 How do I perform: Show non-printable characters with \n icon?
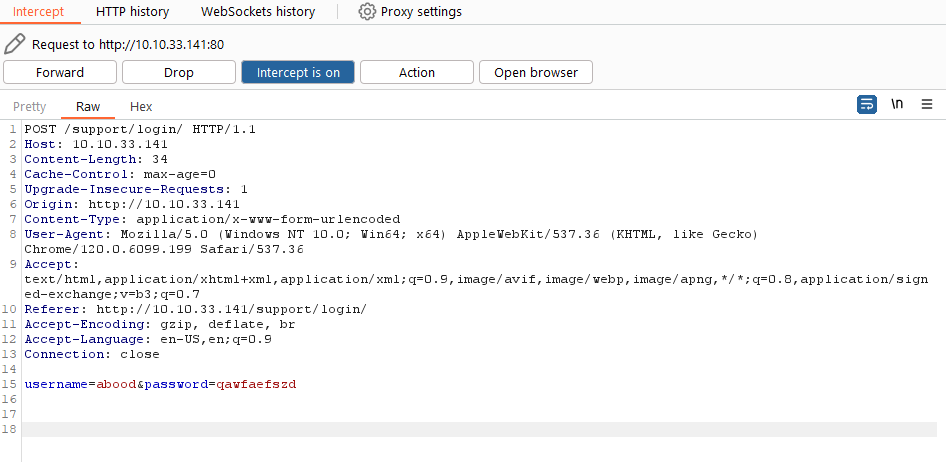tap(897, 104)
